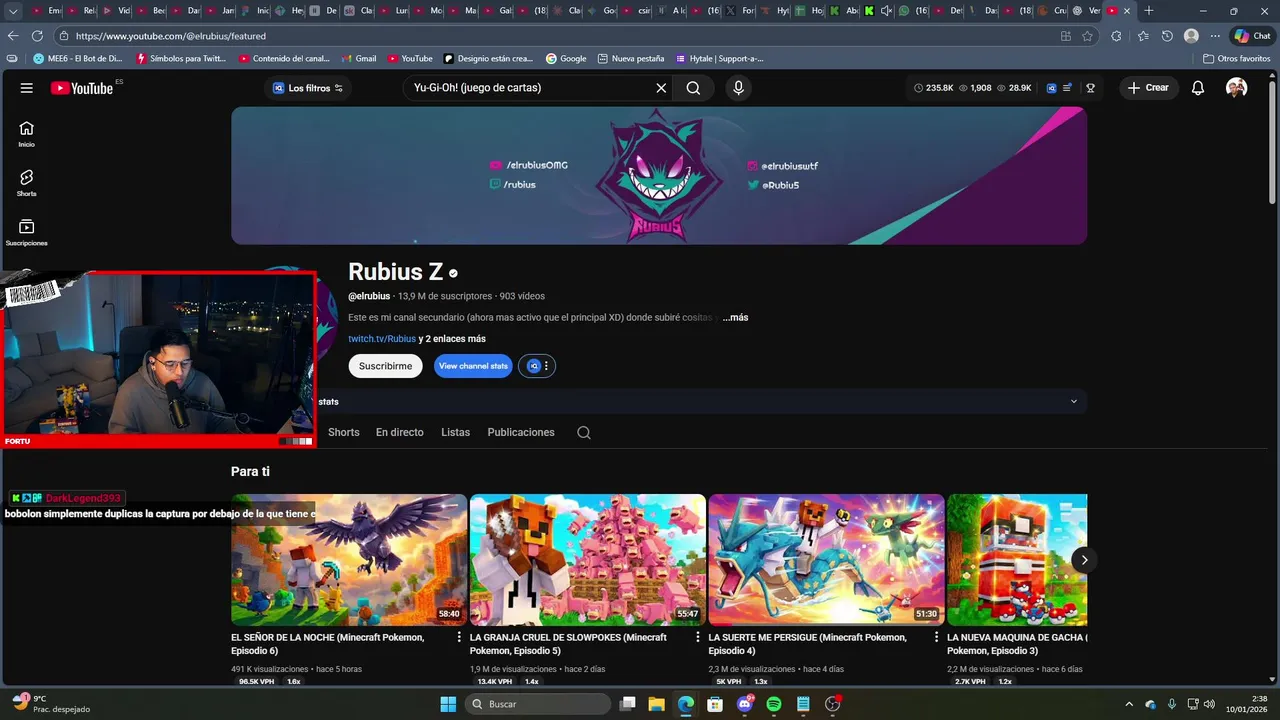Open the weather widget 9°C
This screenshot has width=1280, height=720.
50,704
